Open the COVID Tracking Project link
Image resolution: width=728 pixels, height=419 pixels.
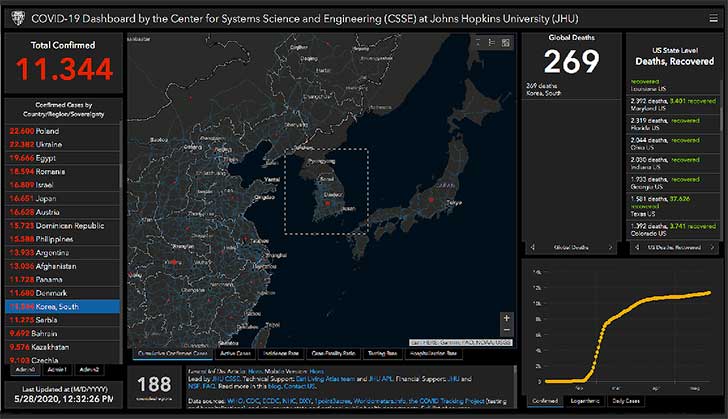pyautogui.click(x=447, y=401)
